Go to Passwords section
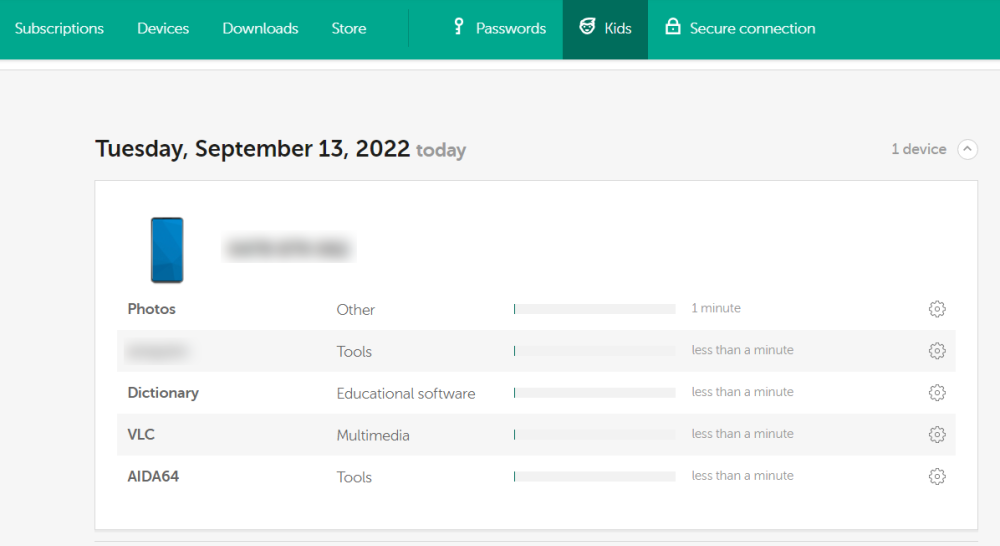This screenshot has height=546, width=1000. coord(500,29)
